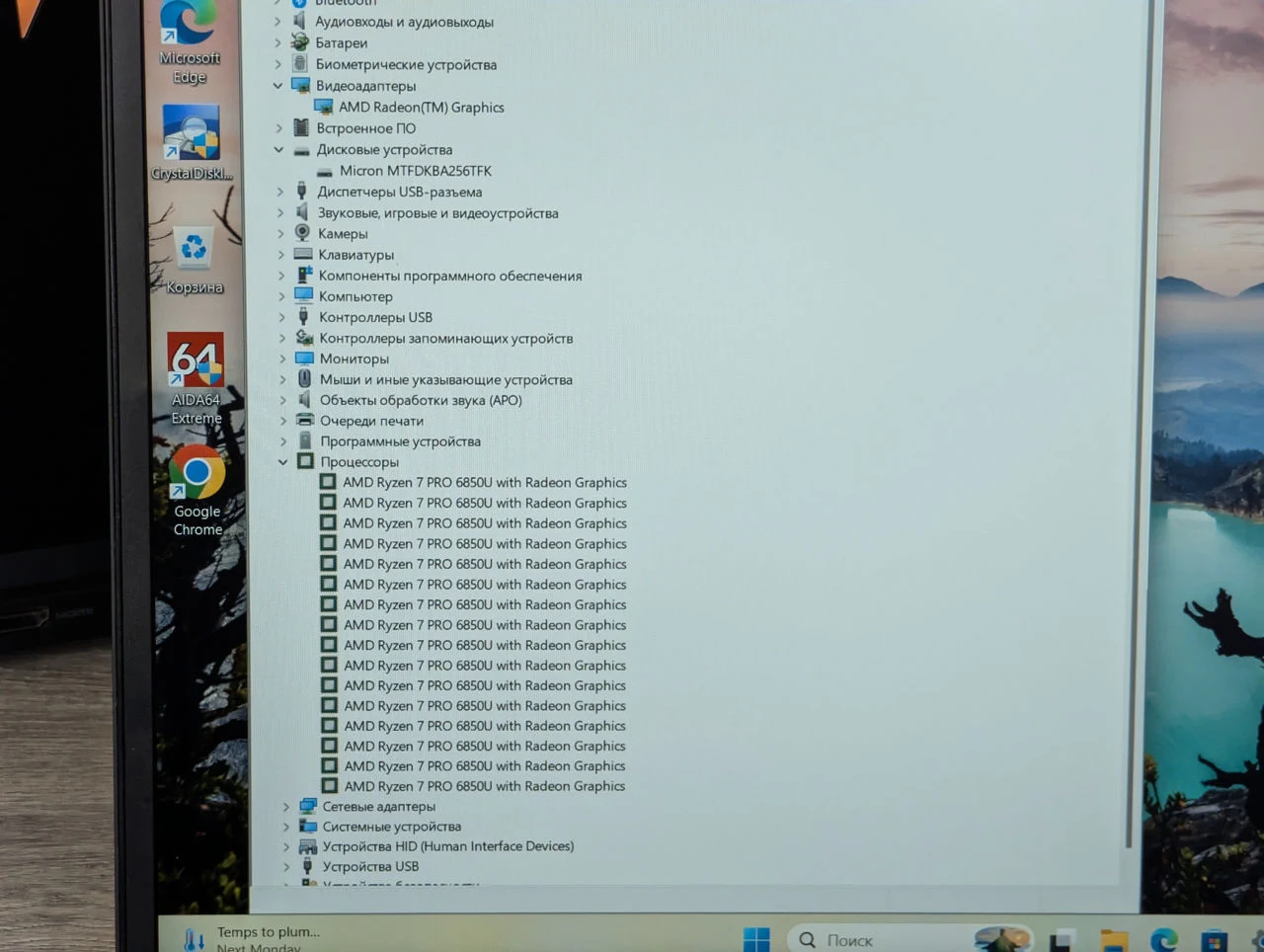Open the Microsoft Edge desktop shortcut
The height and width of the screenshot is (952, 1264).
coord(189,41)
